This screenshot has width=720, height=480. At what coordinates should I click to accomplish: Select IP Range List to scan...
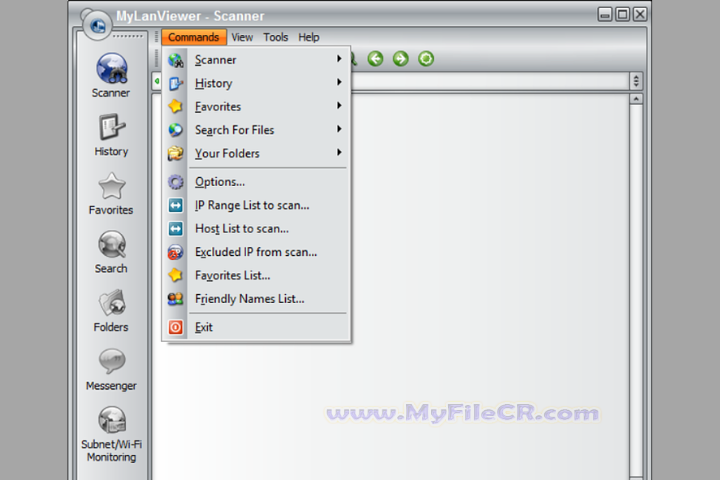pos(252,205)
